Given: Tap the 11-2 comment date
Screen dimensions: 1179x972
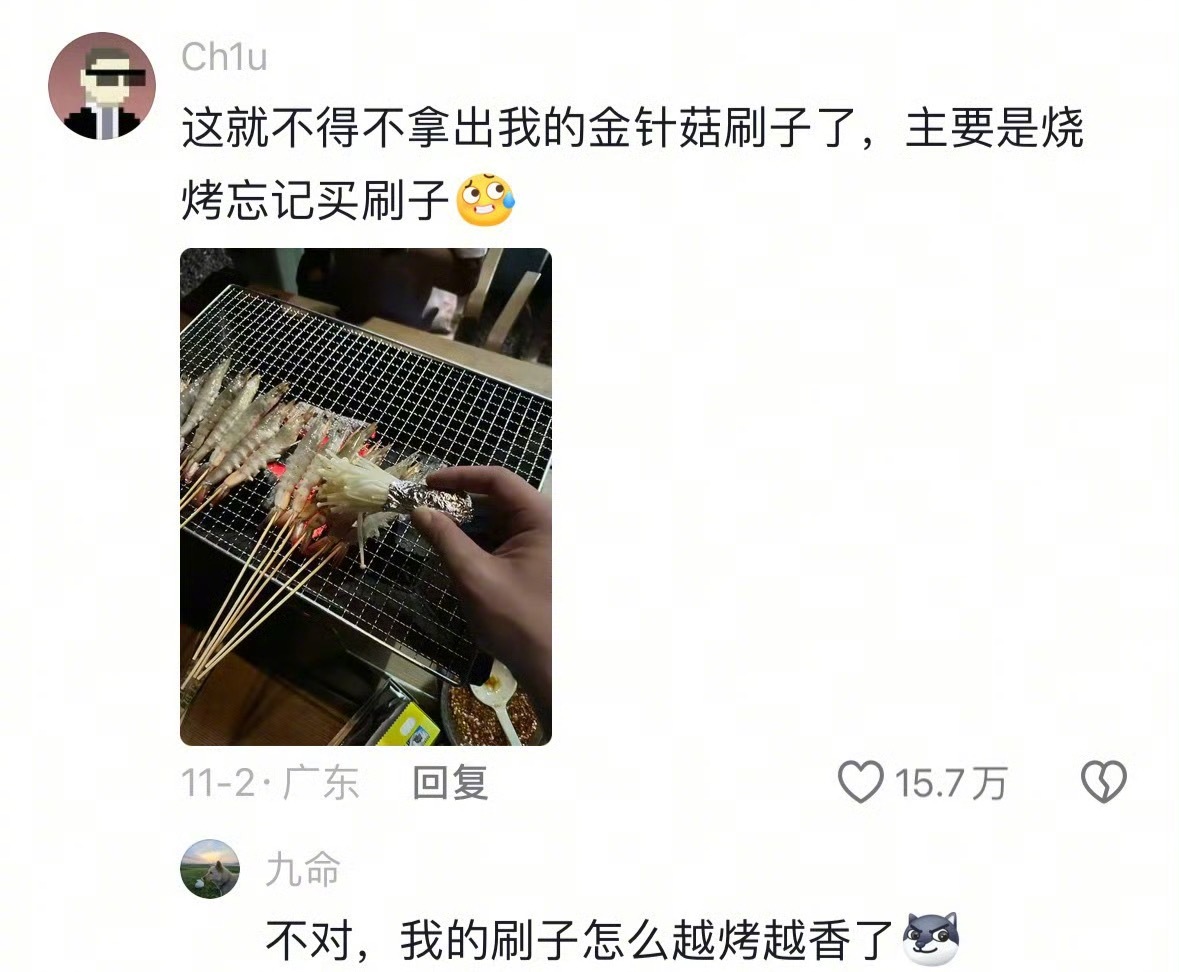Looking at the screenshot, I should (218, 783).
